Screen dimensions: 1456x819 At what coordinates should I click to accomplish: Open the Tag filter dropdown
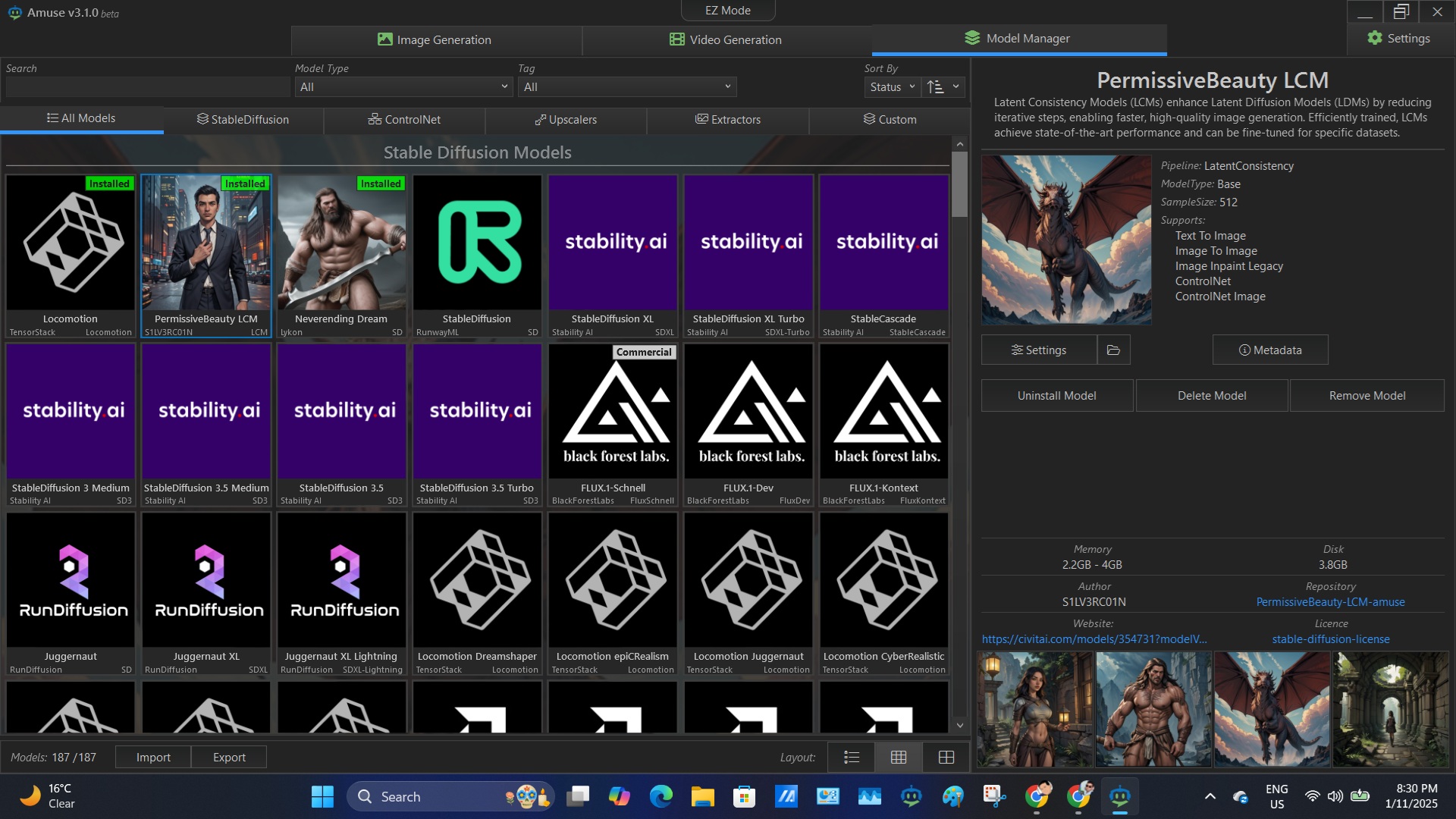[x=627, y=87]
